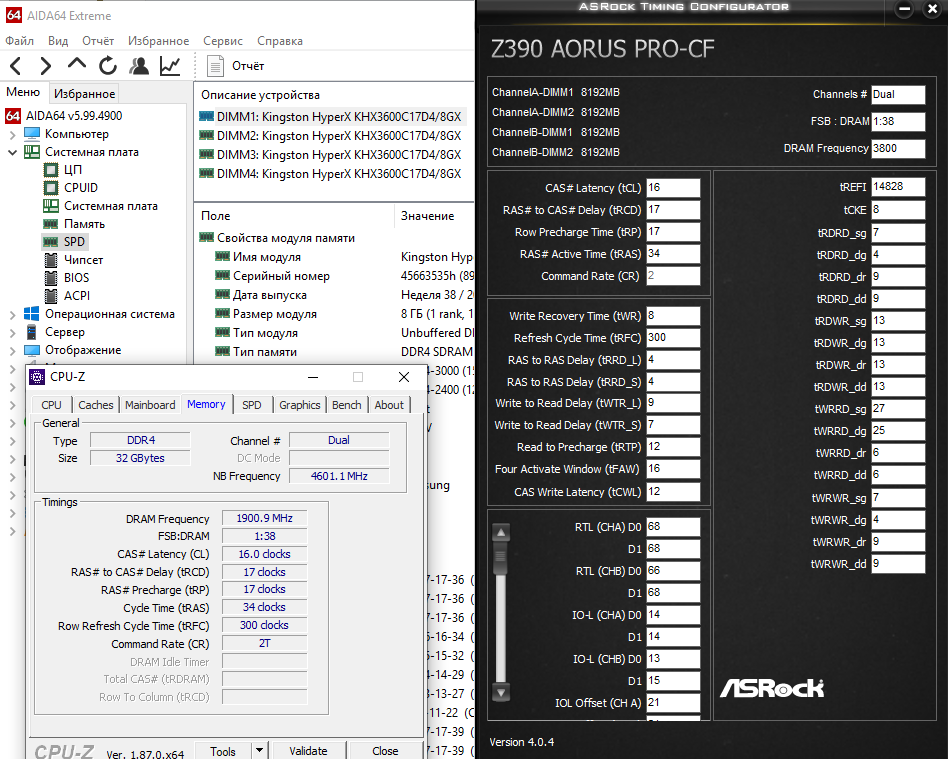Select the Отображение tree node
948x759 pixels.
83,350
